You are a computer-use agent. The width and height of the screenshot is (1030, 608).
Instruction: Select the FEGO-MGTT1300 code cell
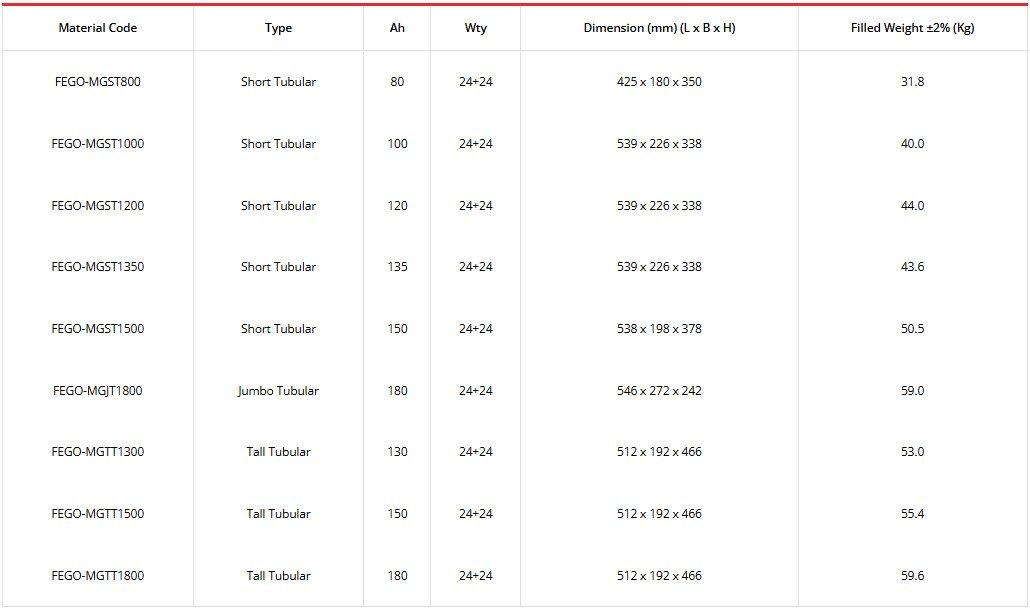tap(98, 452)
